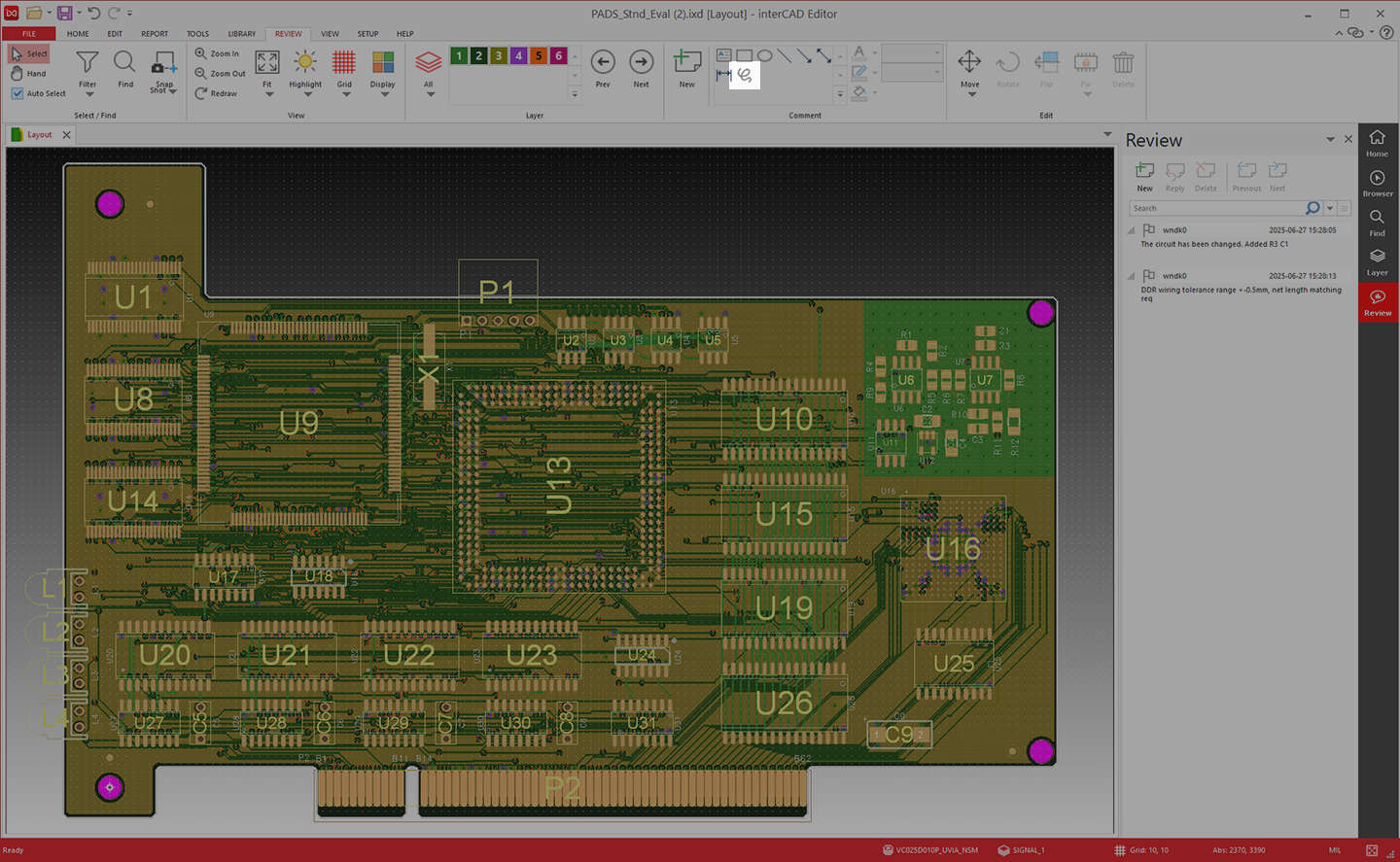
Task: Redraw the layout view
Action: 216,93
